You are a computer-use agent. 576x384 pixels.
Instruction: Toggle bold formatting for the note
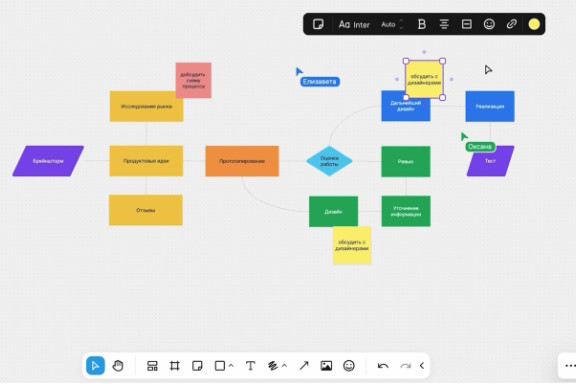pyautogui.click(x=422, y=24)
